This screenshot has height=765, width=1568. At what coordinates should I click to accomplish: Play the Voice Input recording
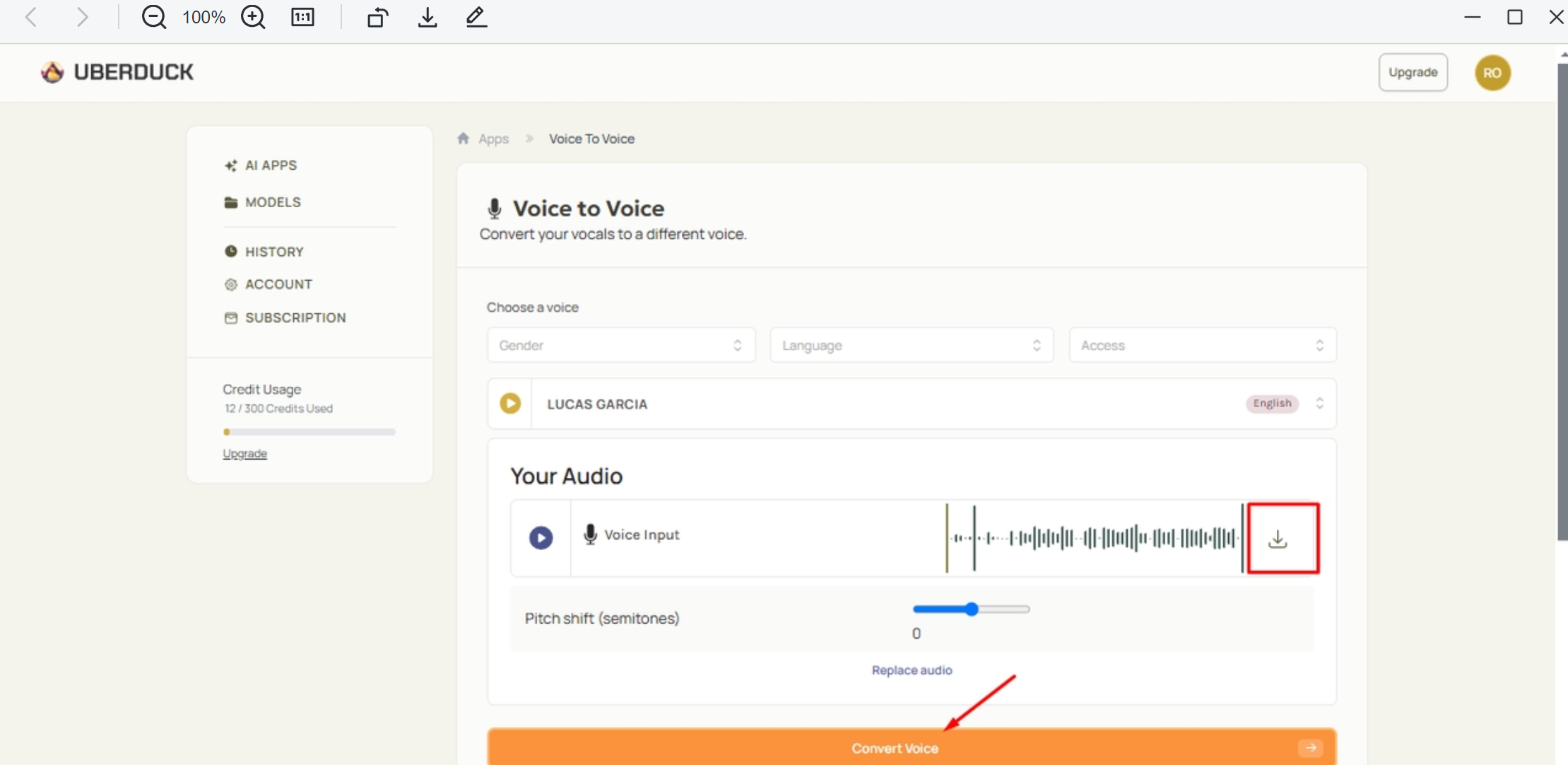(x=540, y=537)
